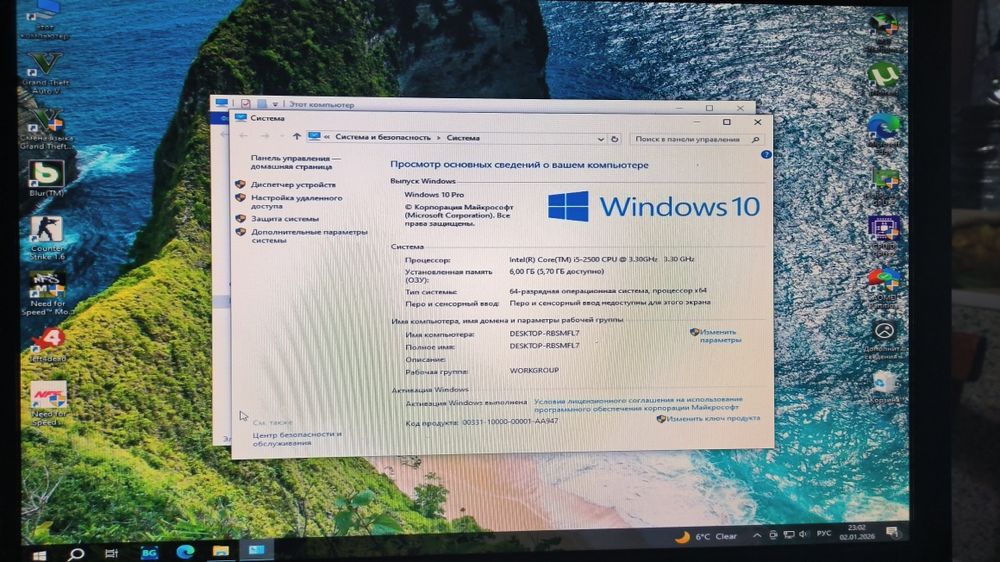Open the purple CPU-Z style desktop shortcut
The width and height of the screenshot is (1000, 562).
pyautogui.click(x=884, y=235)
